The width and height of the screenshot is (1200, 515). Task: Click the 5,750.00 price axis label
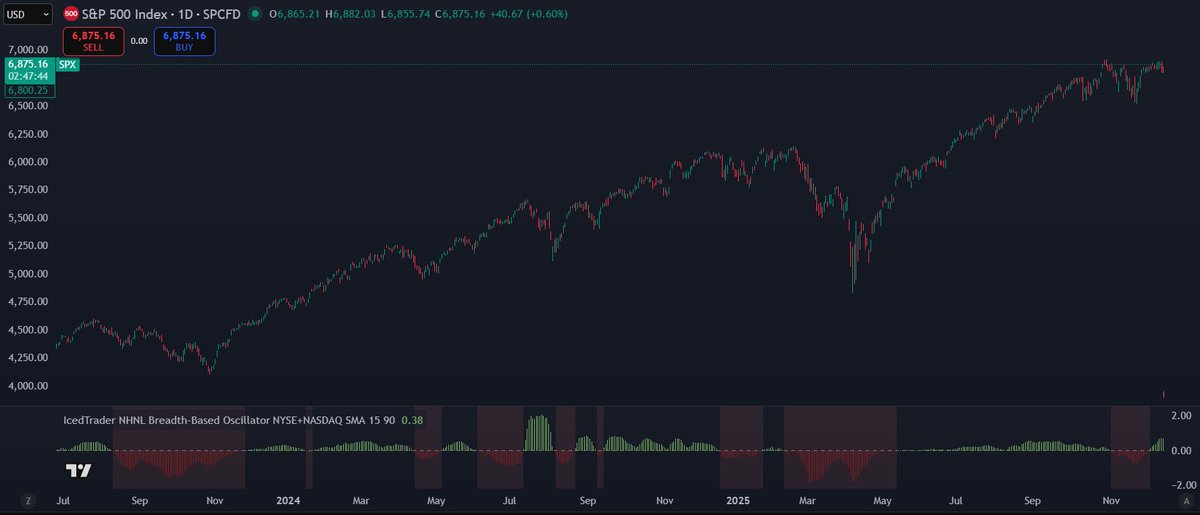pos(29,189)
